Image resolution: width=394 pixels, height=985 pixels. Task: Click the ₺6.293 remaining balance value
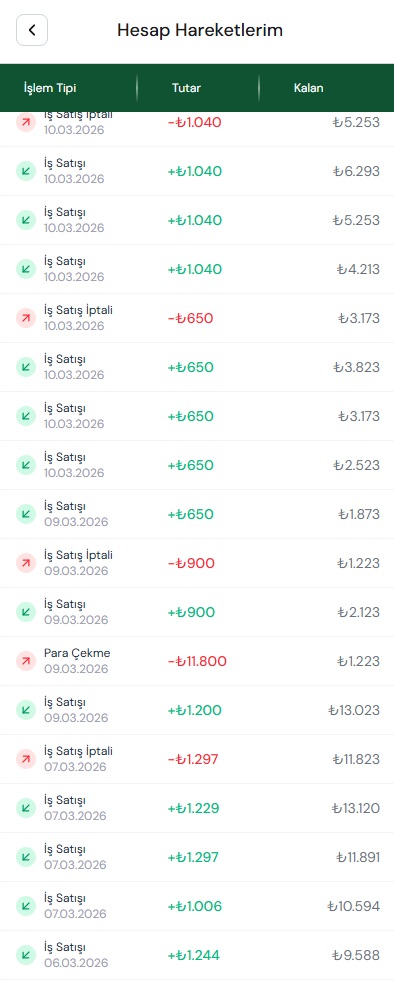pos(356,171)
